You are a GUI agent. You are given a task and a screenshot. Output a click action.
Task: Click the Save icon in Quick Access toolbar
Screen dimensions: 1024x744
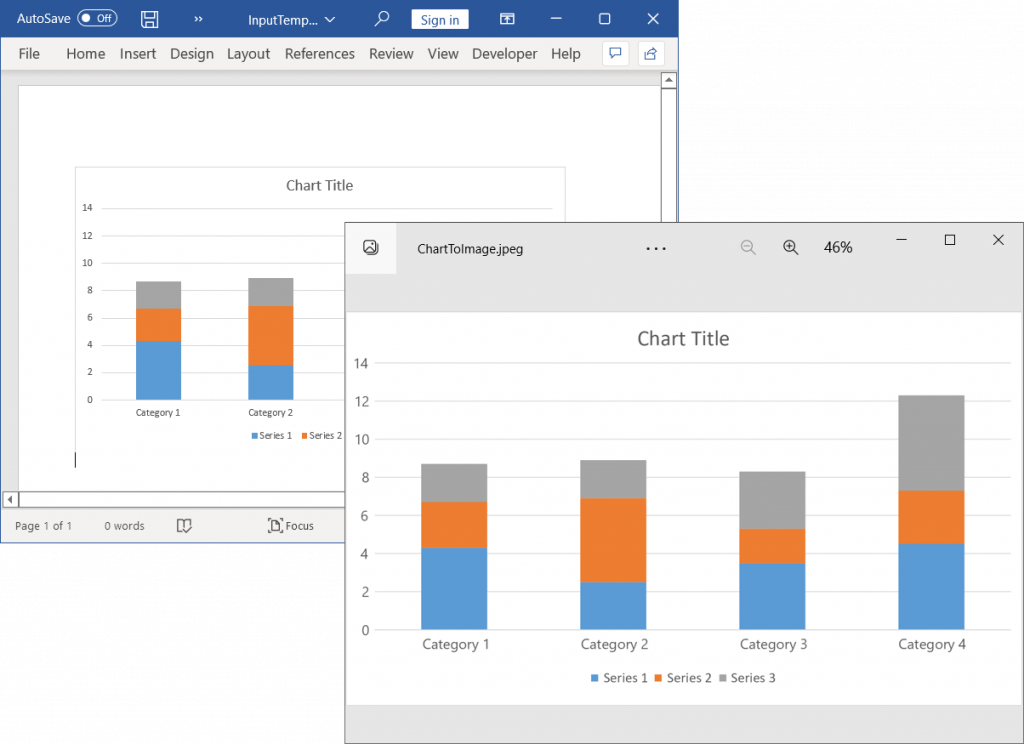pyautogui.click(x=149, y=18)
